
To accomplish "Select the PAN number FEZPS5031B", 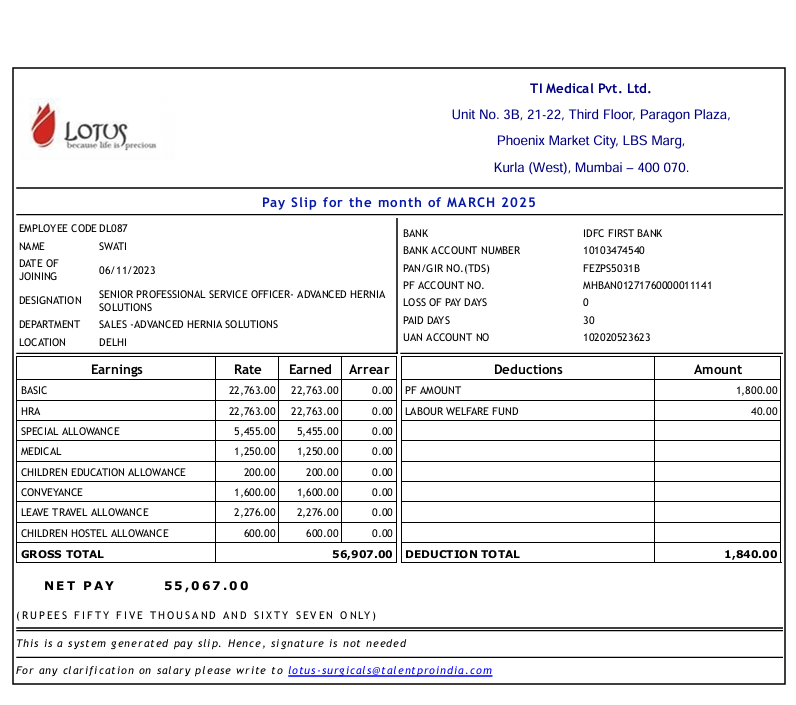I will pos(611,268).
